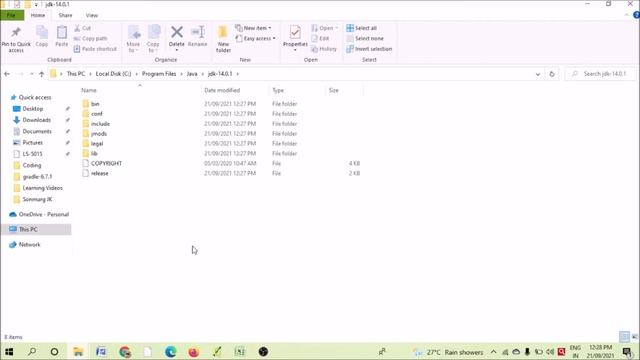This screenshot has width=640, height=360.
Task: Open Microsoft Edge from taskbar
Action: point(171,351)
